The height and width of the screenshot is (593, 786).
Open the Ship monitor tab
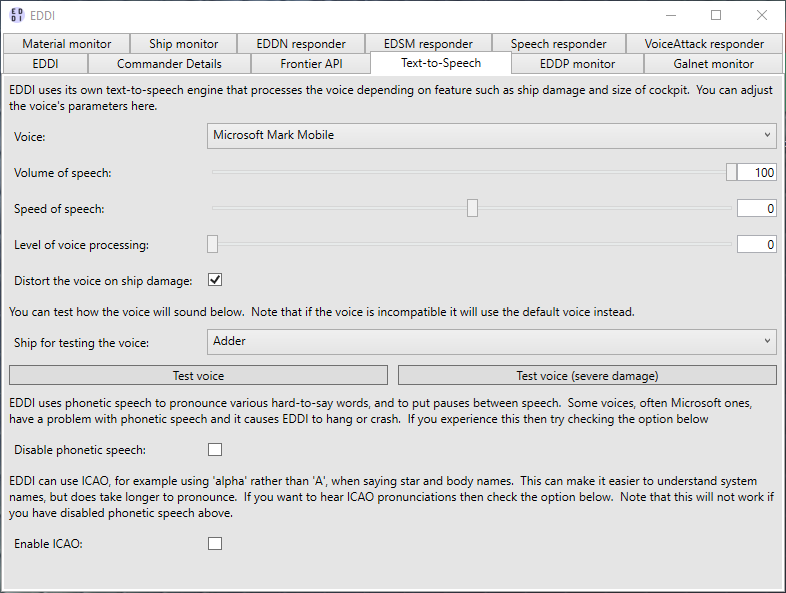pos(183,44)
